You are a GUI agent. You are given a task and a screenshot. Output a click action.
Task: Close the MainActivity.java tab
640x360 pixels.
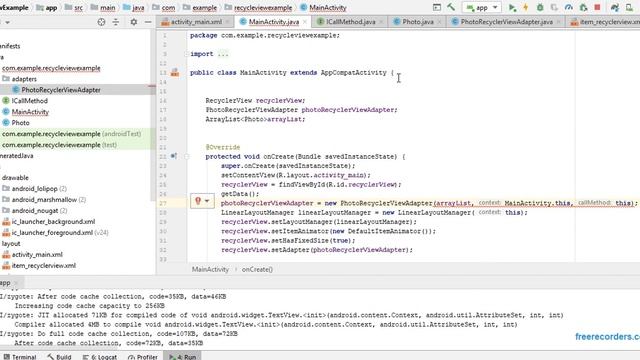(x=304, y=22)
